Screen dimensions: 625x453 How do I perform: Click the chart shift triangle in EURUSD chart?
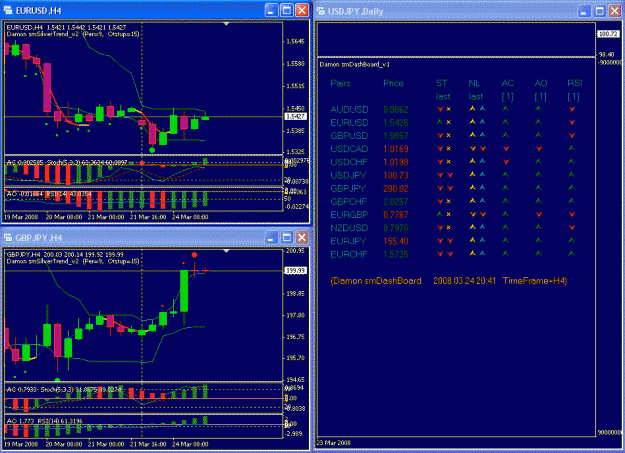[x=226, y=24]
